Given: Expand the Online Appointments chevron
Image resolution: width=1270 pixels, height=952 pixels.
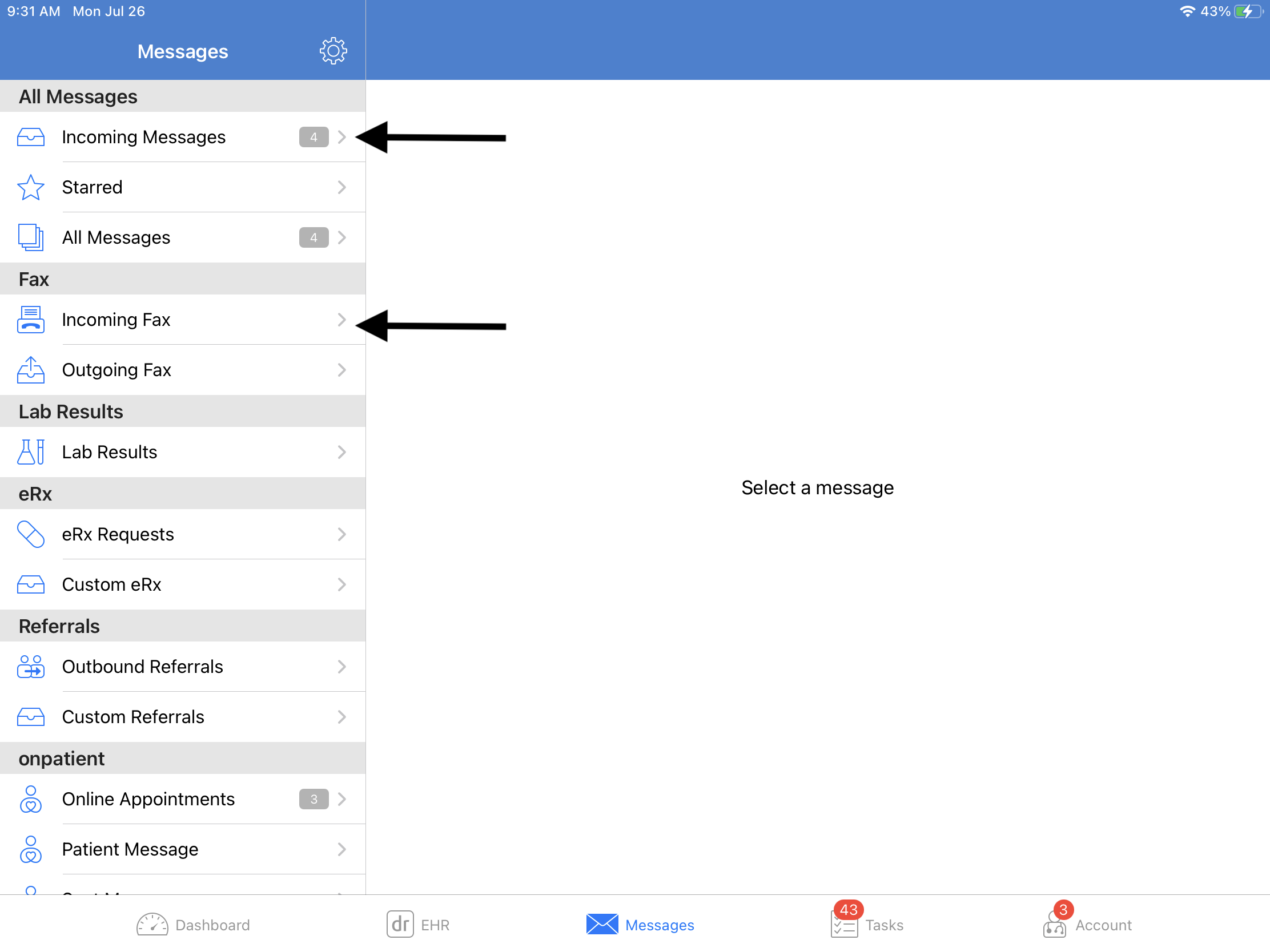Looking at the screenshot, I should click(341, 799).
